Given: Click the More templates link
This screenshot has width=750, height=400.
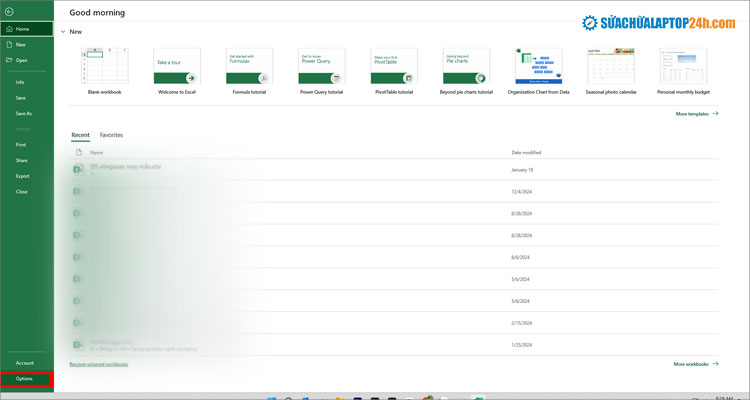Looking at the screenshot, I should [696, 114].
